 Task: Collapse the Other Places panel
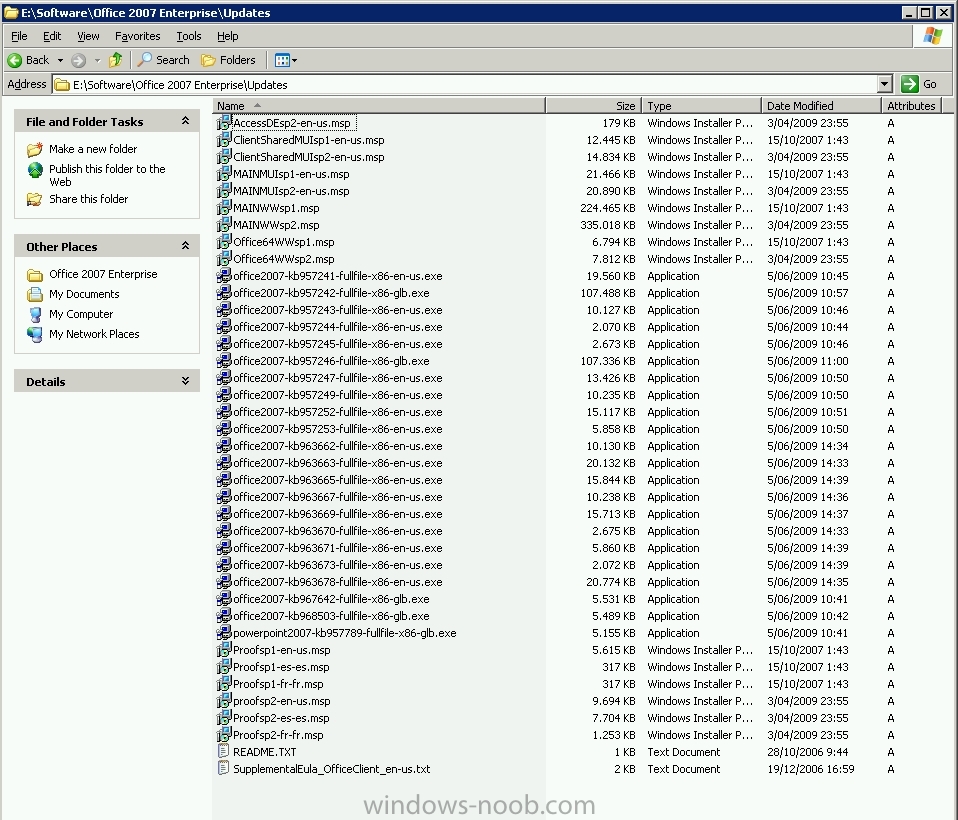185,246
